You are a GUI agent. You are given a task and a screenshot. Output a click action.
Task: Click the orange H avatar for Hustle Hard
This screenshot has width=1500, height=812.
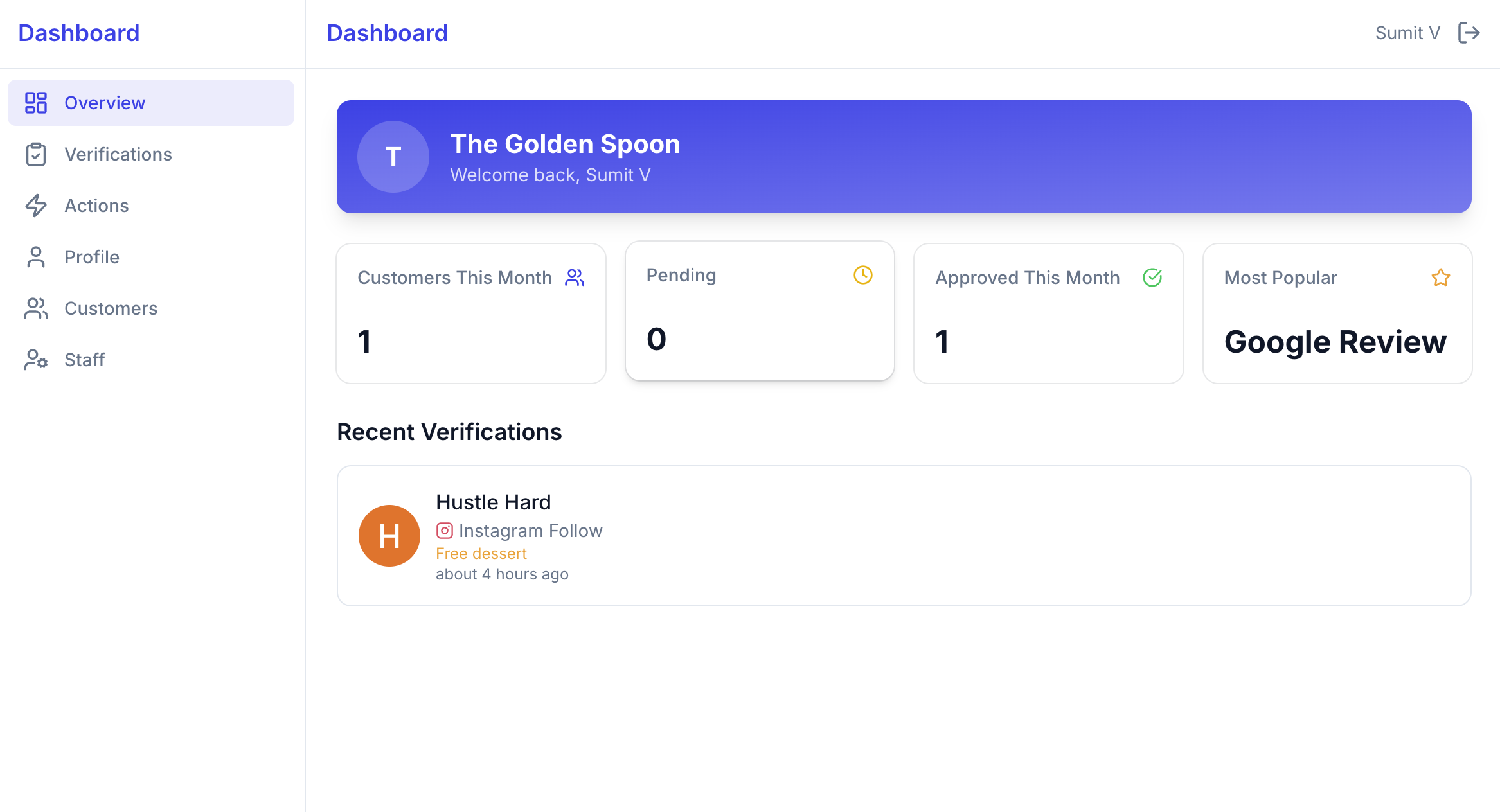click(x=389, y=536)
